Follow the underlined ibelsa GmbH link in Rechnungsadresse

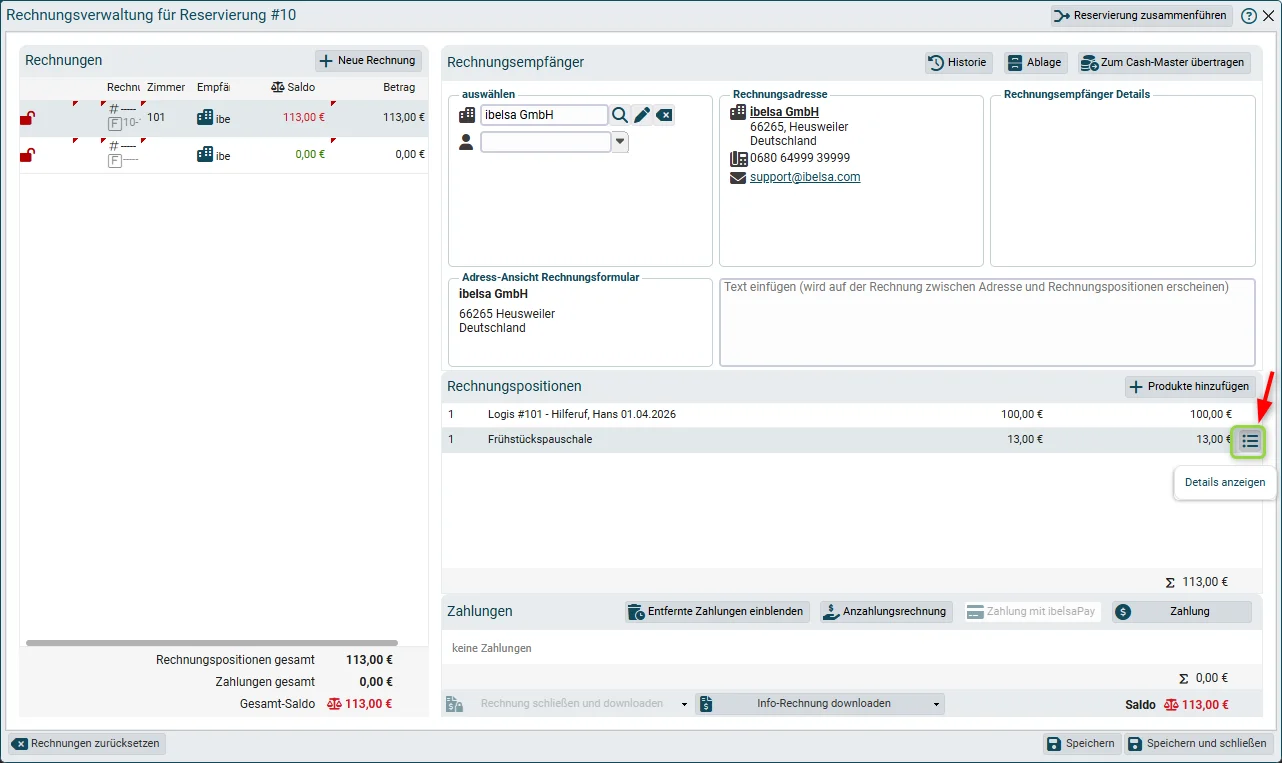(x=784, y=112)
